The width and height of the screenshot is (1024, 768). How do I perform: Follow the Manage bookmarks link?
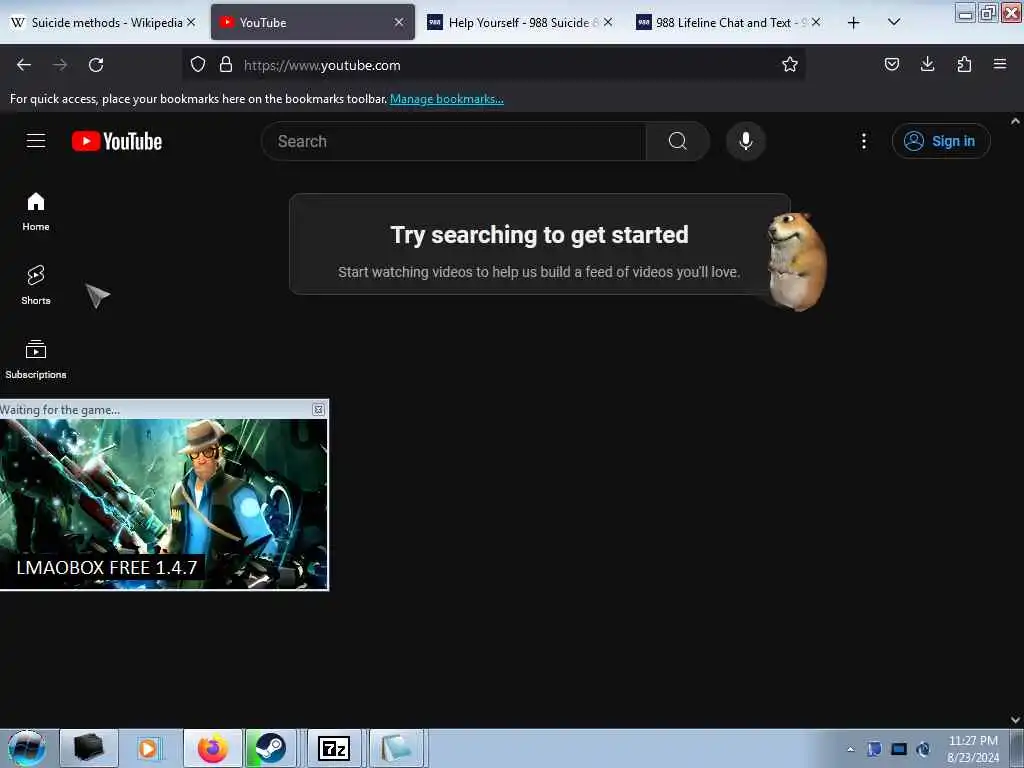(x=447, y=99)
